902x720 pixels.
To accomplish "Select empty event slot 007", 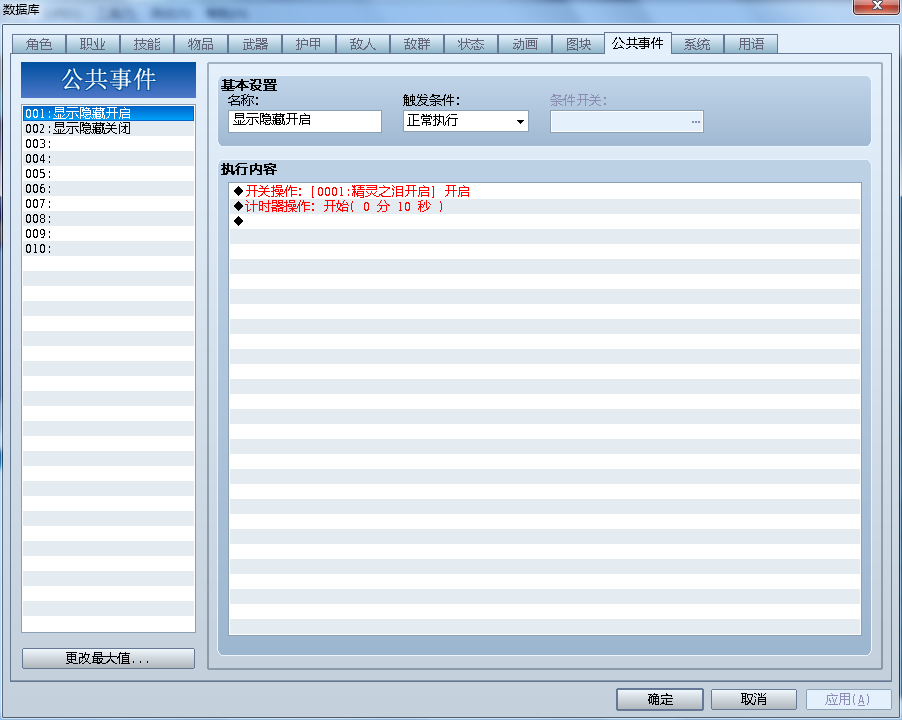I will coord(108,203).
